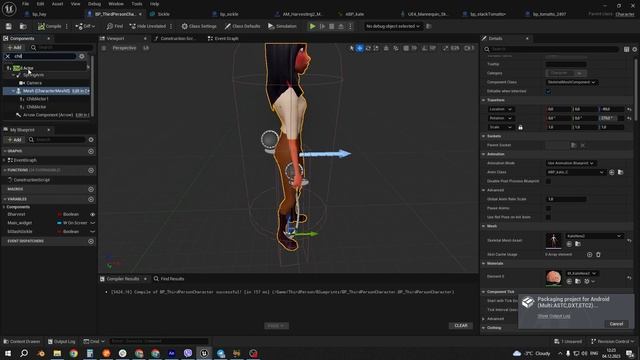Open Windows Start menu
The width and height of the screenshot is (640, 360).
[8, 353]
